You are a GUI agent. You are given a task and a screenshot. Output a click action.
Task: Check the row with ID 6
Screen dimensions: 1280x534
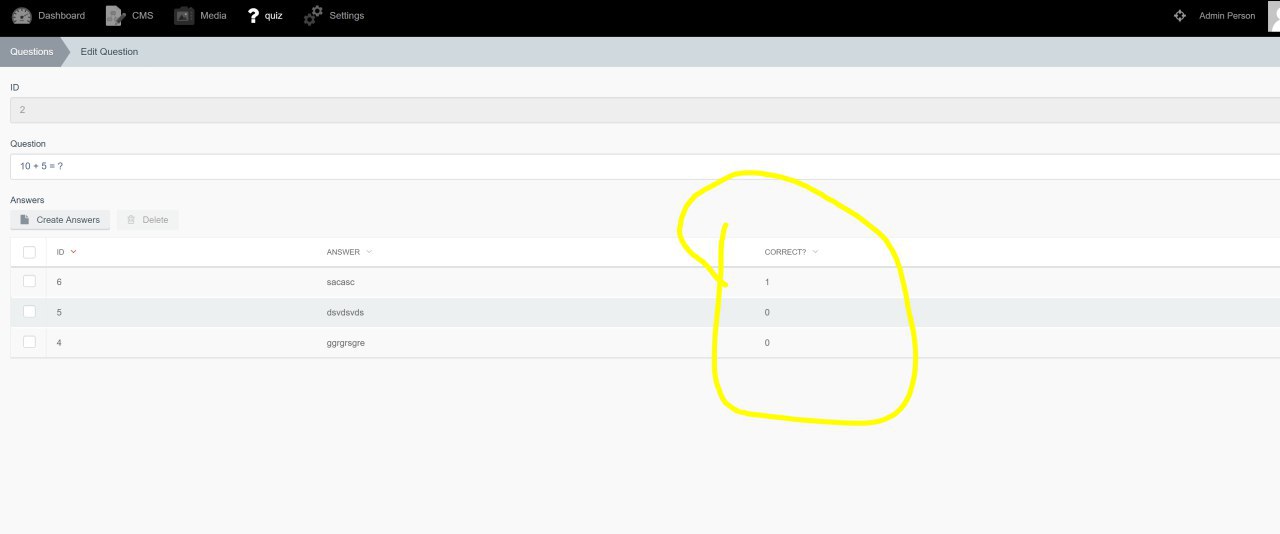point(29,282)
